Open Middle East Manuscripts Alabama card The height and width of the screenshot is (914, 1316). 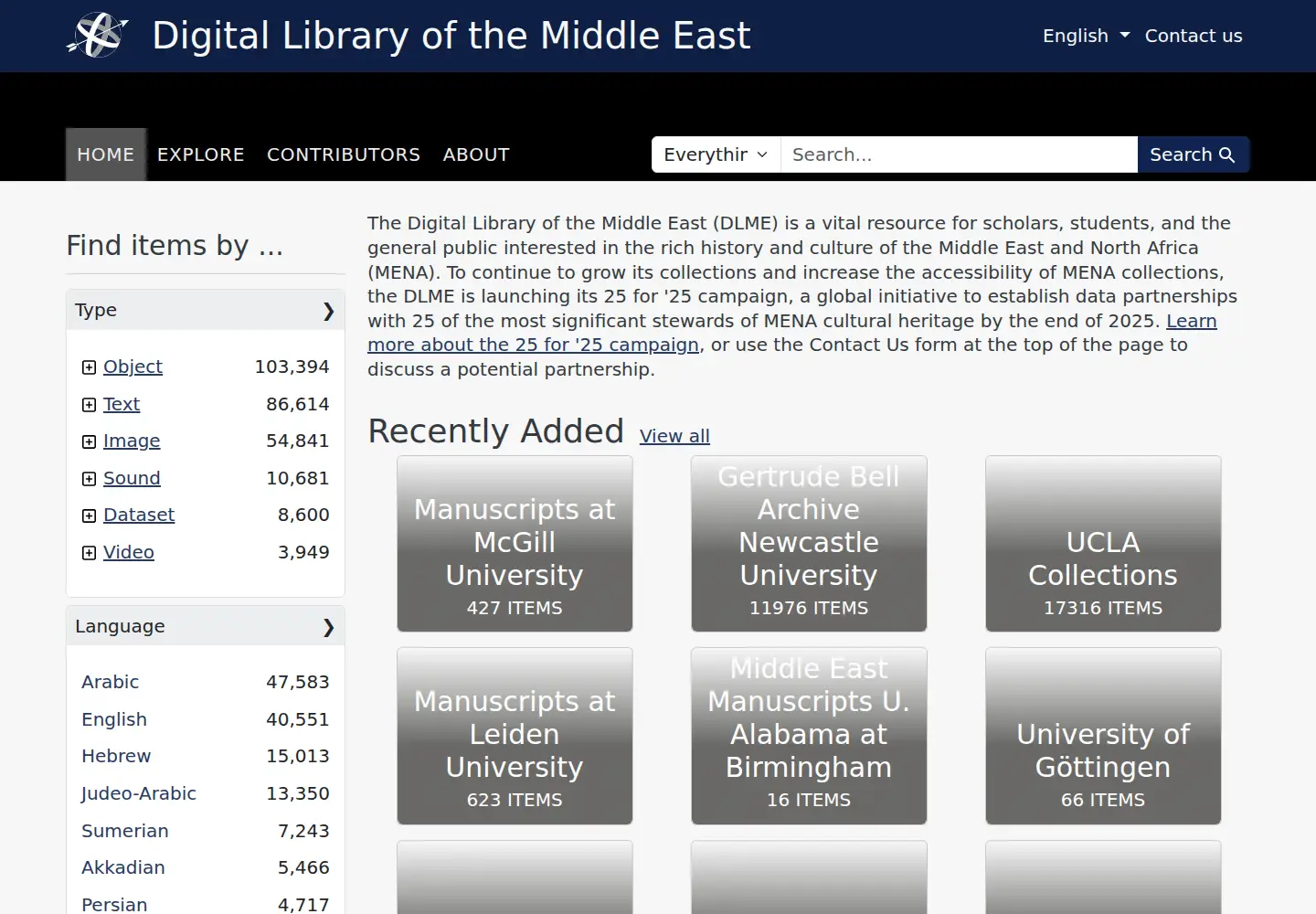pyautogui.click(x=809, y=736)
